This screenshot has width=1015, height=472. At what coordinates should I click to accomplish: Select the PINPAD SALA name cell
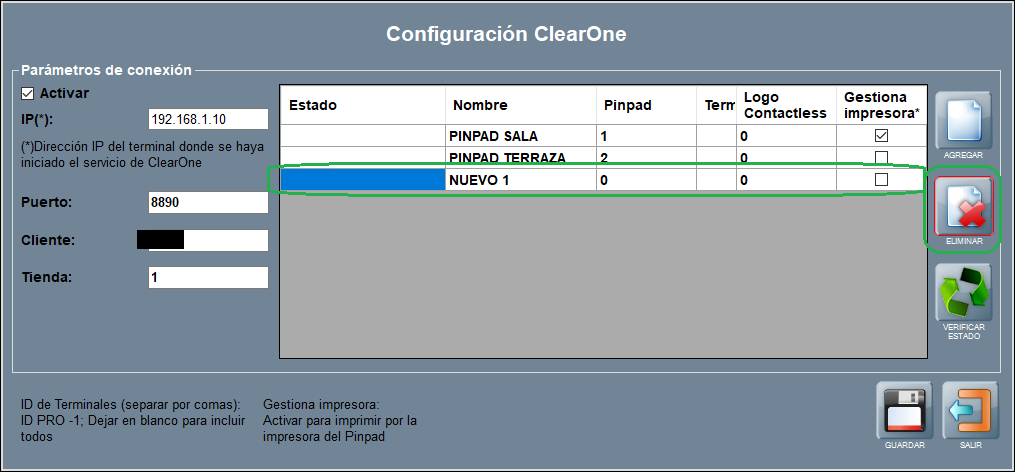point(520,135)
